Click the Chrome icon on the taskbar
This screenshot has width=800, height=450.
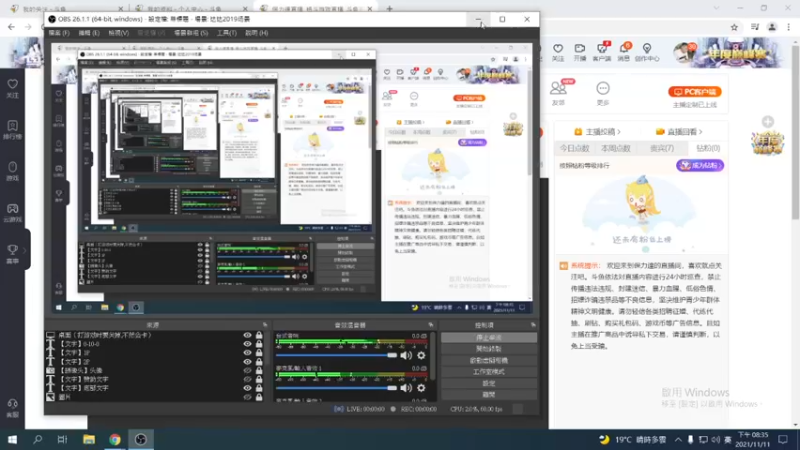[x=115, y=439]
